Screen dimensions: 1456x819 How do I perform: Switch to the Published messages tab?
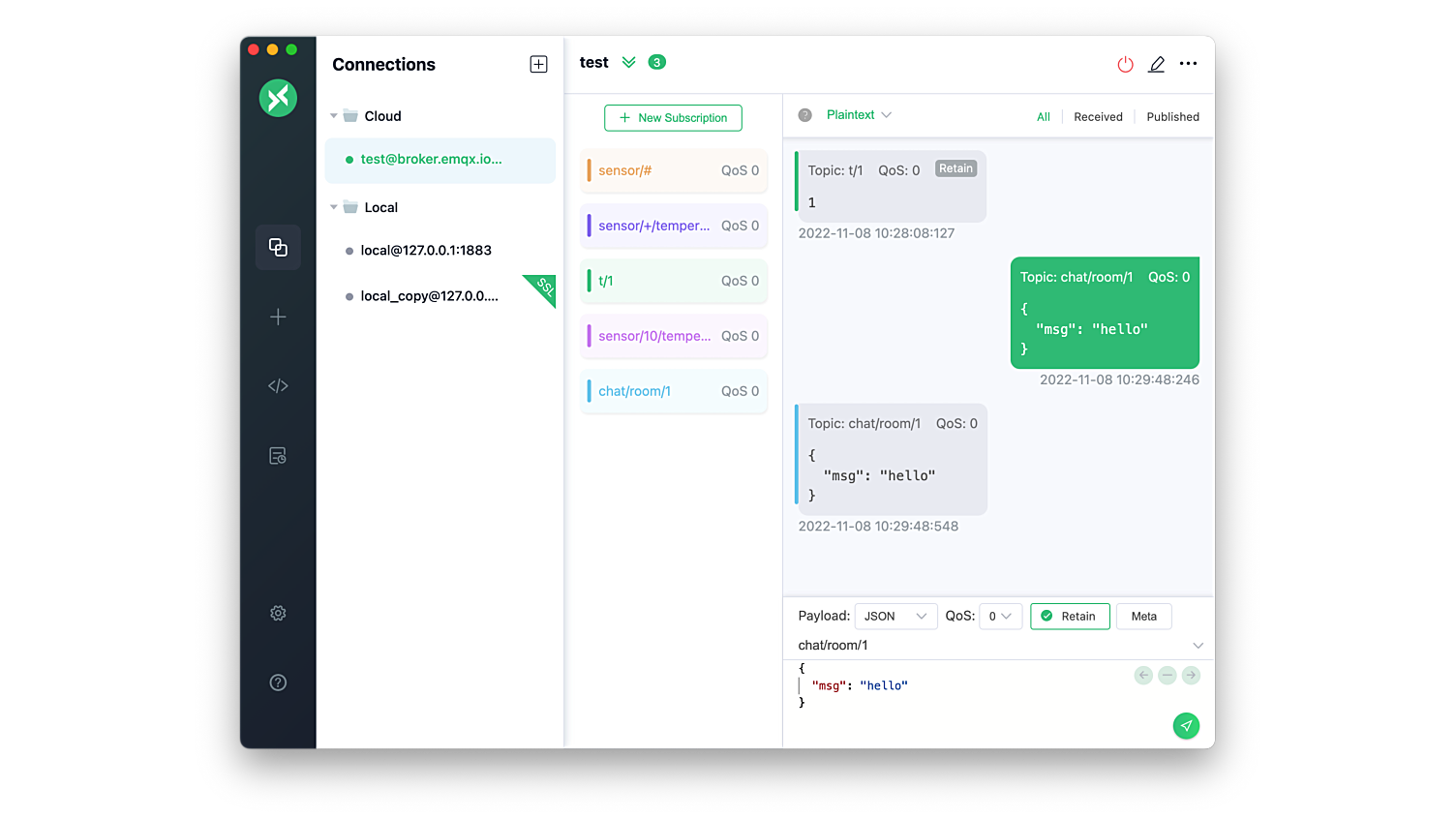point(1172,116)
